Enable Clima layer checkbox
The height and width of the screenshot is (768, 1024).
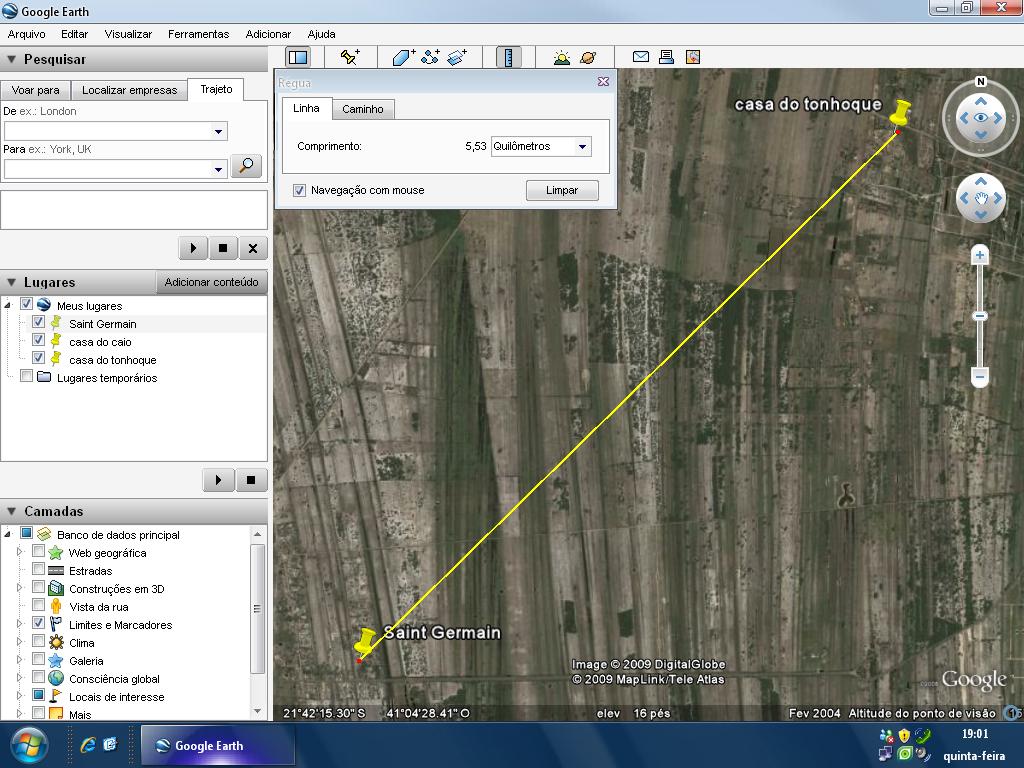pos(38,641)
